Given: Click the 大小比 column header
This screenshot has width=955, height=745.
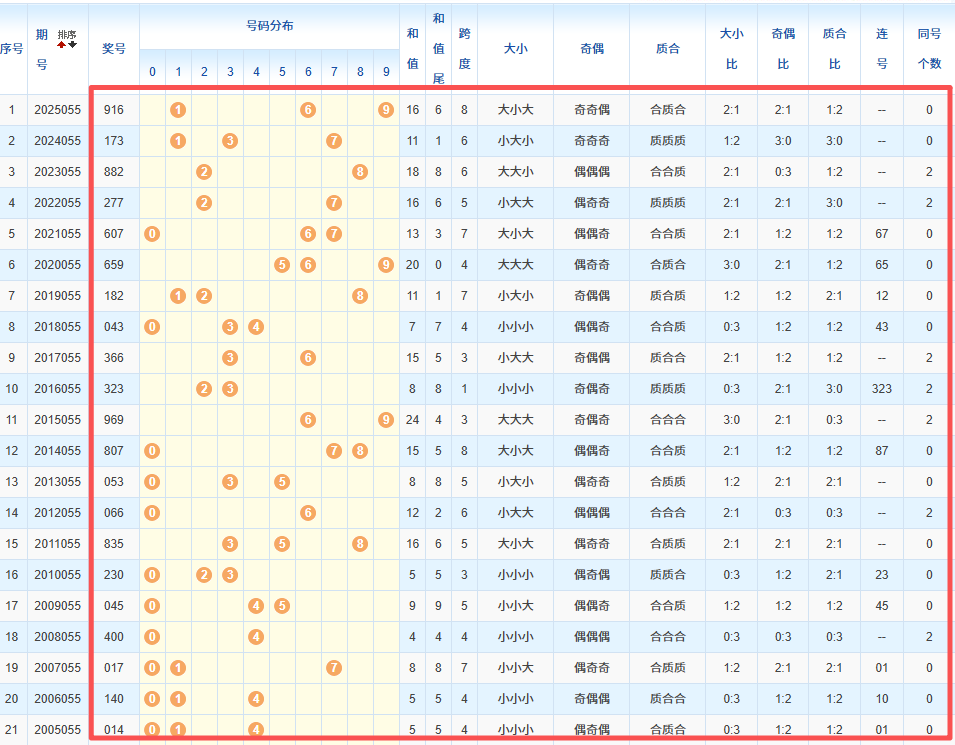Looking at the screenshot, I should click(731, 49).
